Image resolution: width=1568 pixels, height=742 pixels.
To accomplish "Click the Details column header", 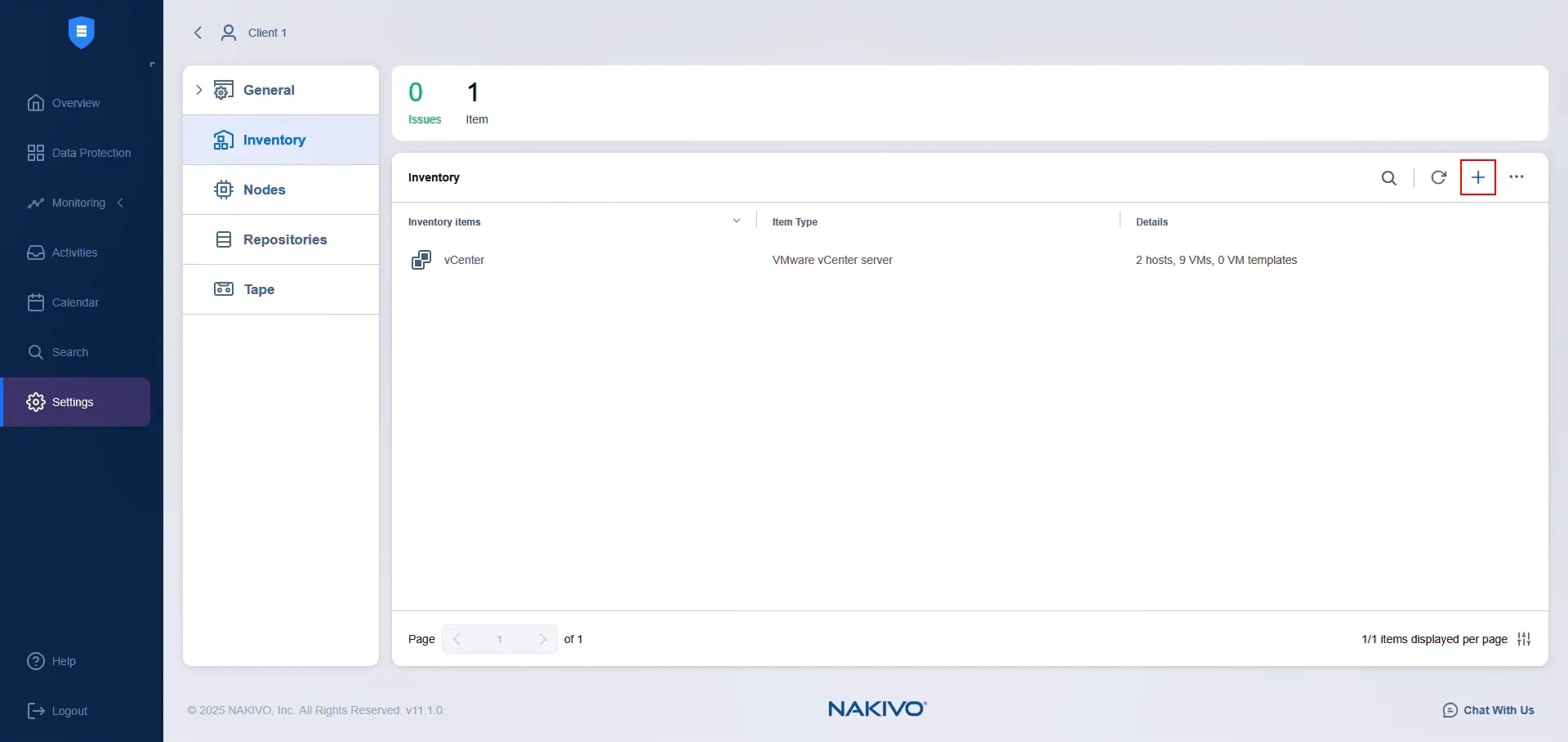I will click(1151, 222).
